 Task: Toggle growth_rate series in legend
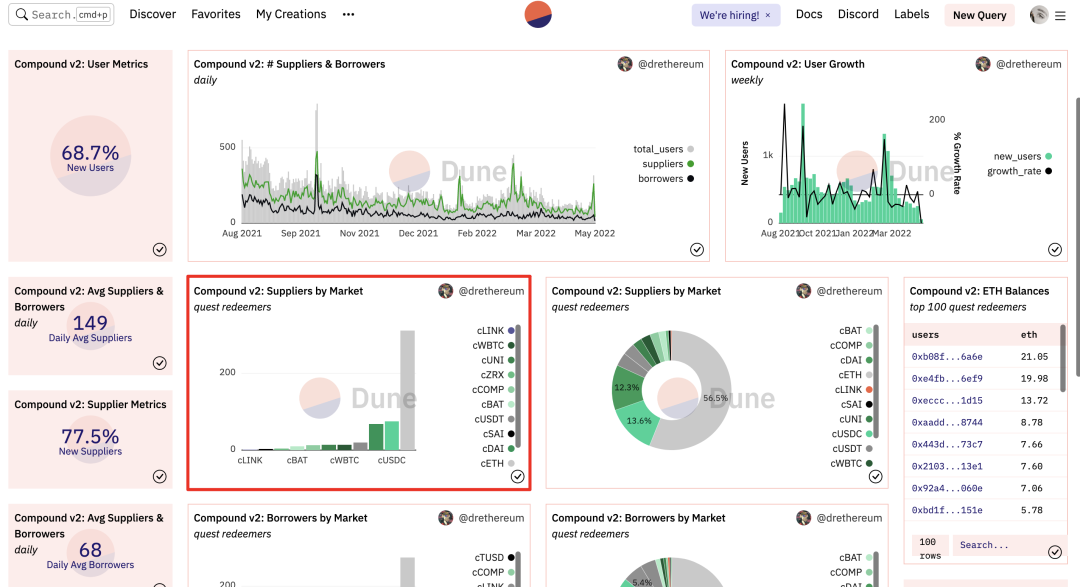1019,171
